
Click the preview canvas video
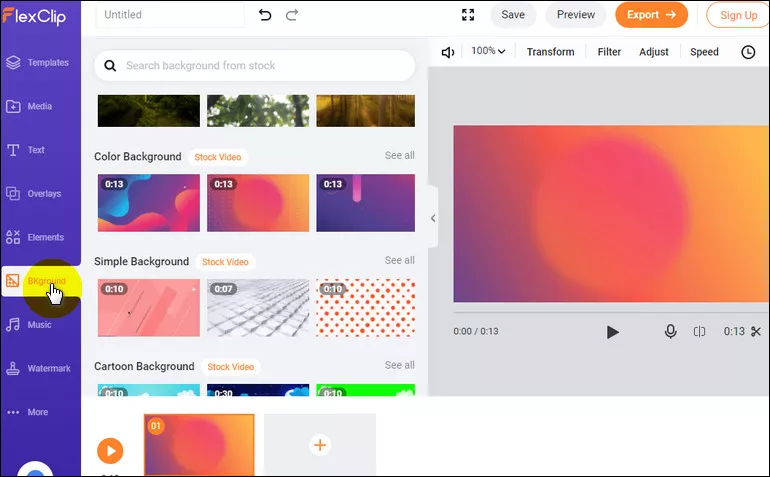coord(611,214)
